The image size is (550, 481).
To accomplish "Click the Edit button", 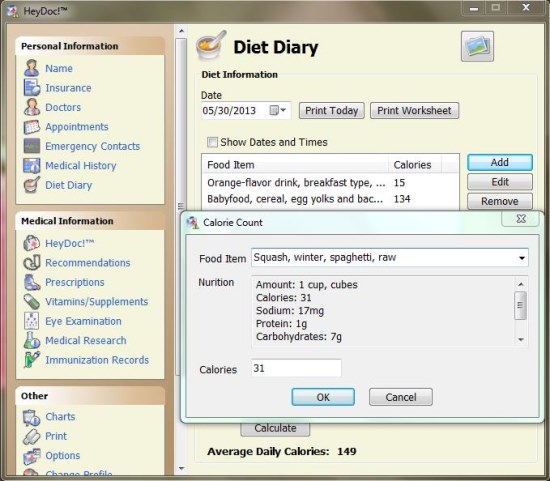I will point(500,182).
